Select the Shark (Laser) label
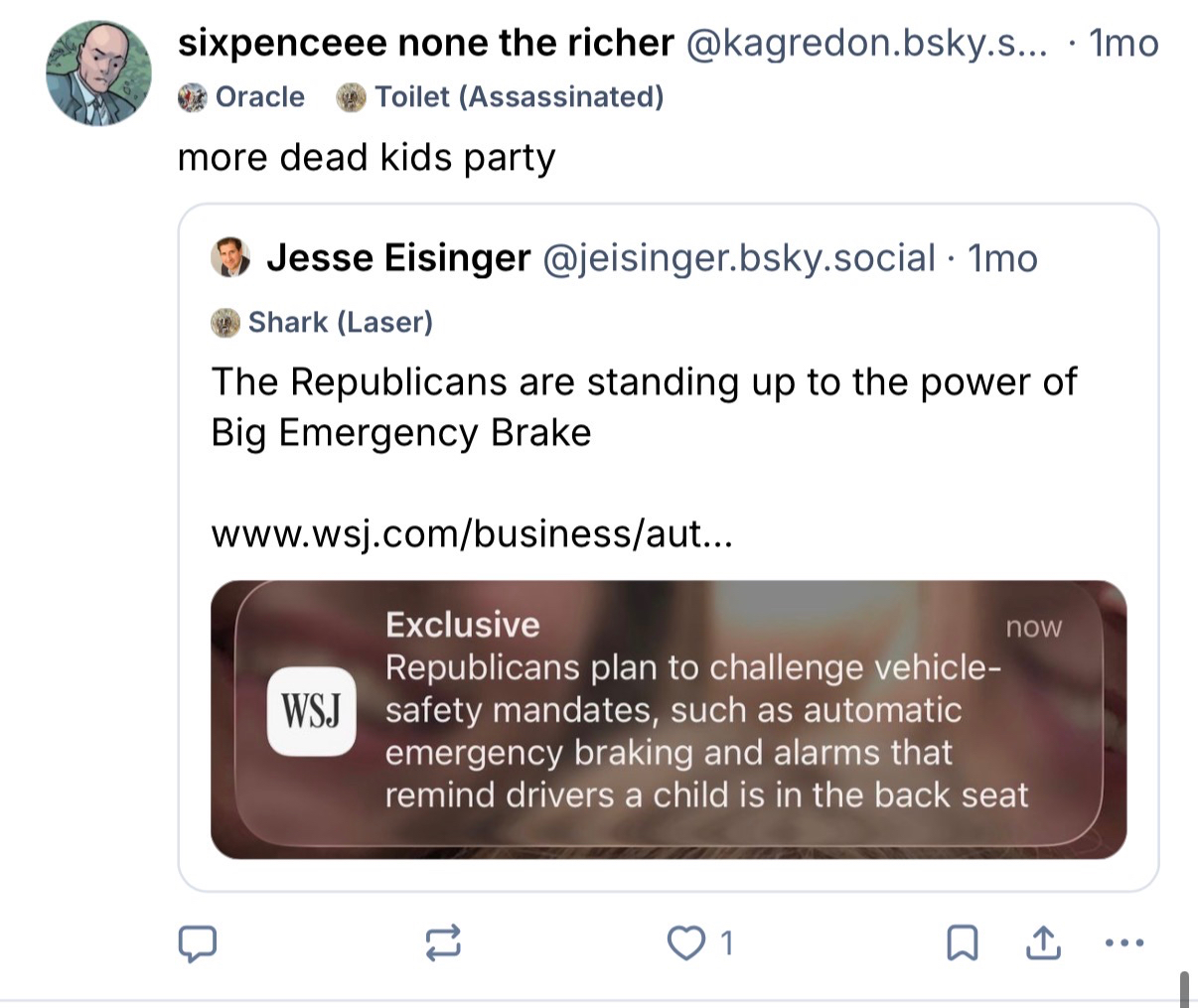The width and height of the screenshot is (1198, 1008). (323, 322)
